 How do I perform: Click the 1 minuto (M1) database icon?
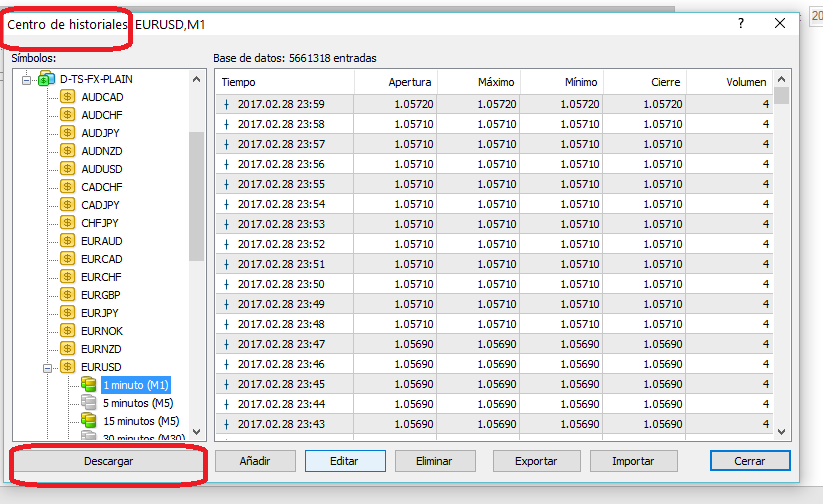[88, 385]
